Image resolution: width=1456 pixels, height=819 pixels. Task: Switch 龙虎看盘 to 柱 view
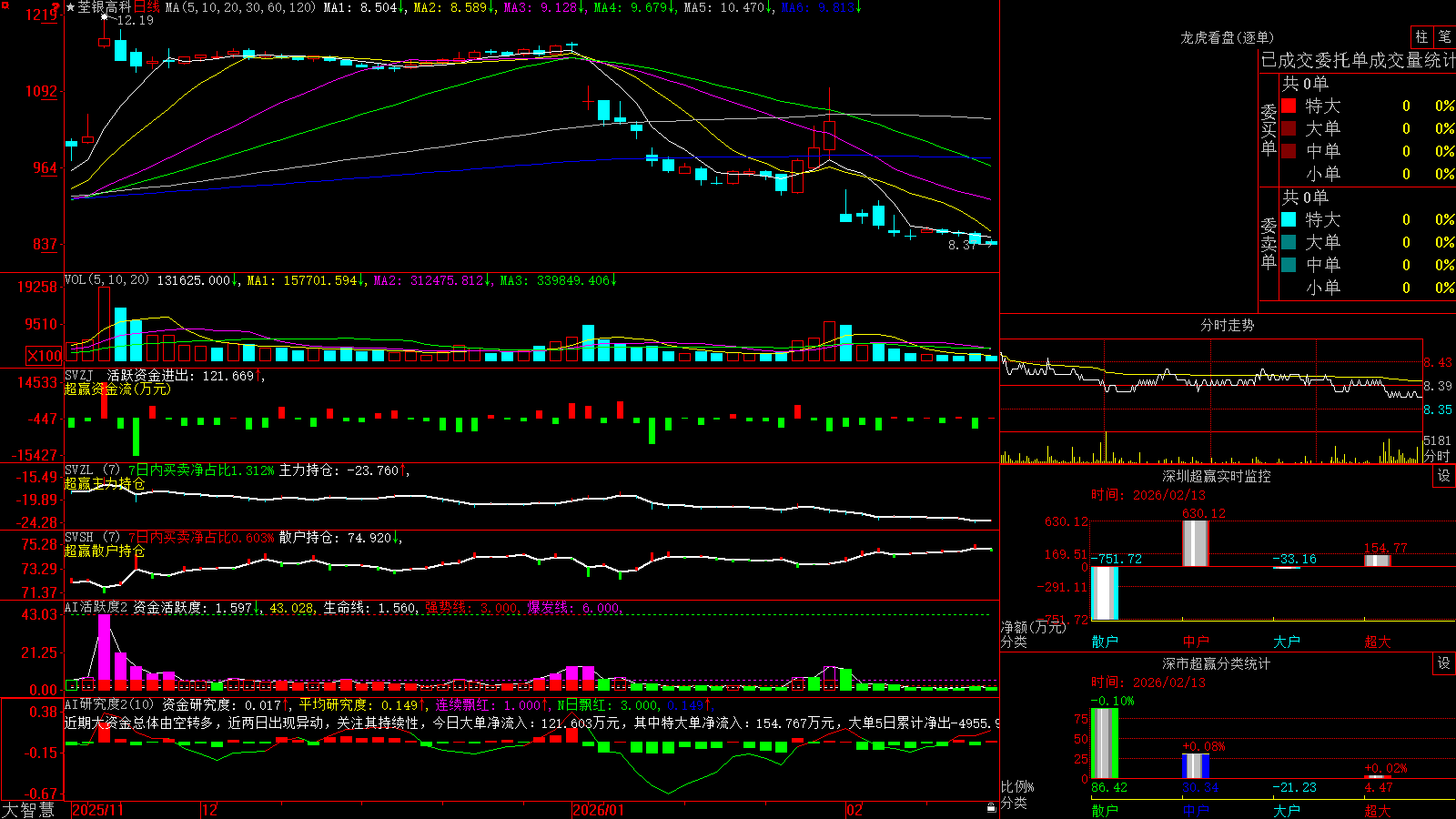pyautogui.click(x=1421, y=36)
